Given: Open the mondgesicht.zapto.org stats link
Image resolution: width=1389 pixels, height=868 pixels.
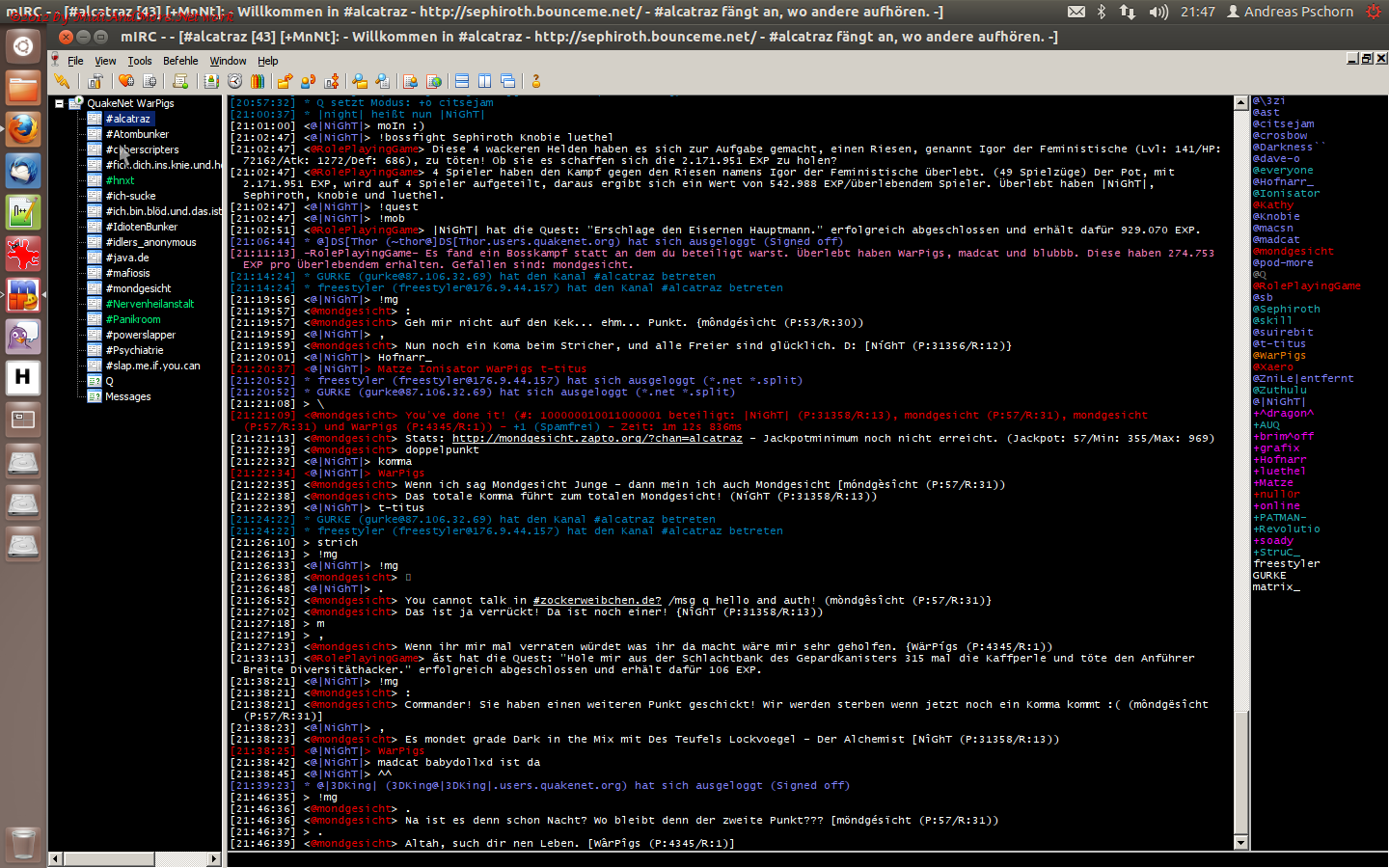Looking at the screenshot, I should click(x=596, y=439).
